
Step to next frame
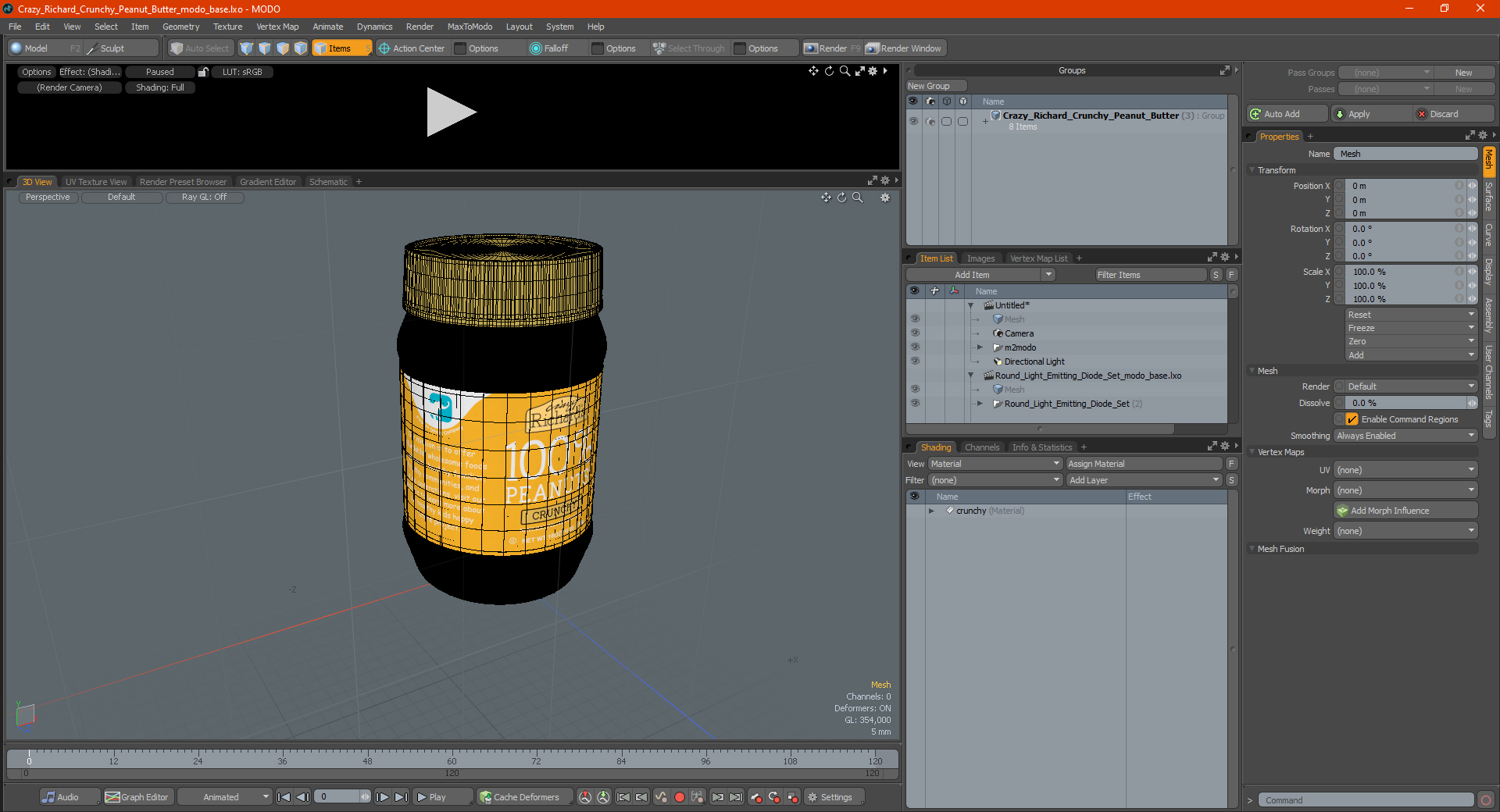point(382,797)
